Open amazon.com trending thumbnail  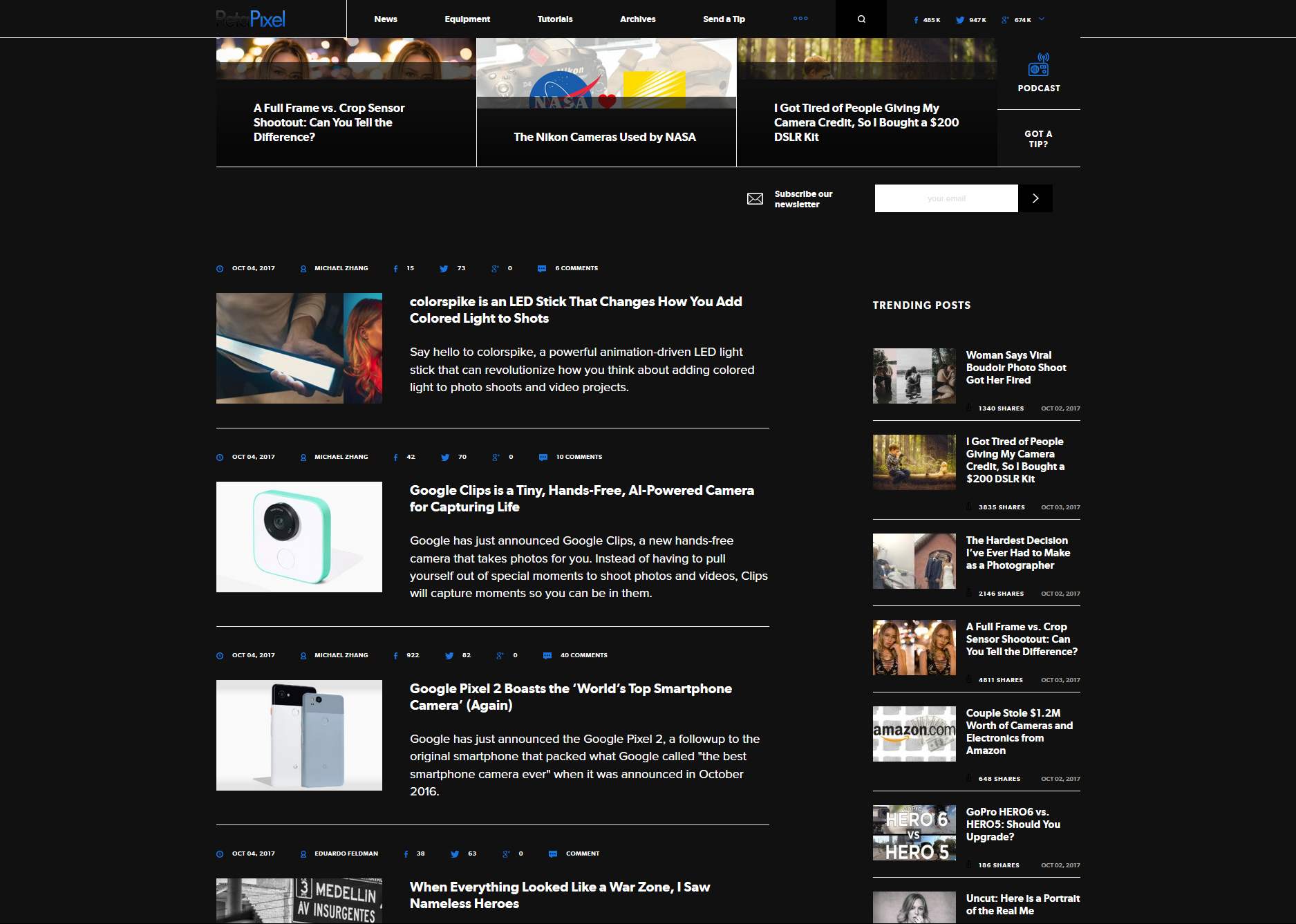(914, 734)
